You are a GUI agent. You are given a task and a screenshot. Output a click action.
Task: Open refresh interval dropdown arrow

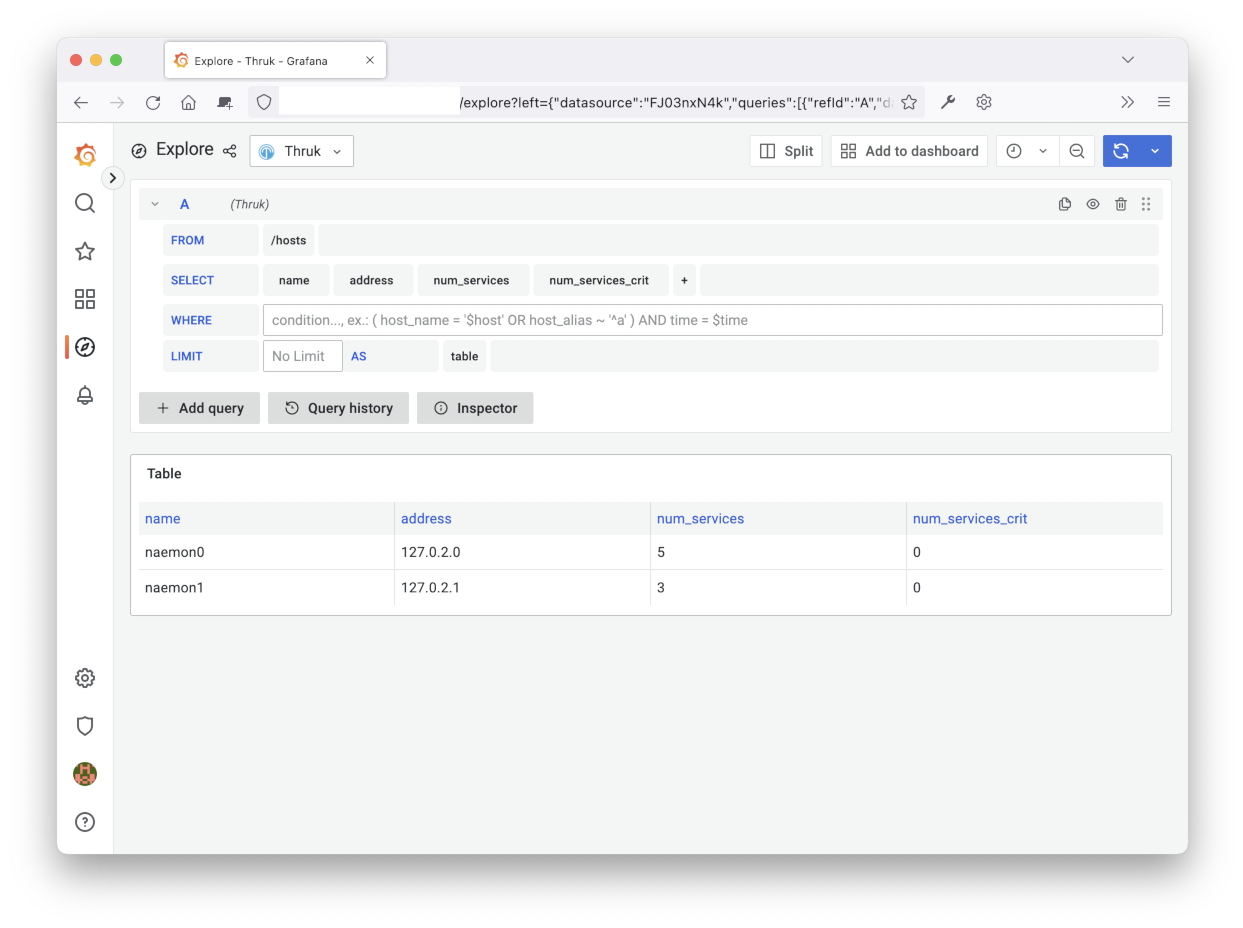1155,151
